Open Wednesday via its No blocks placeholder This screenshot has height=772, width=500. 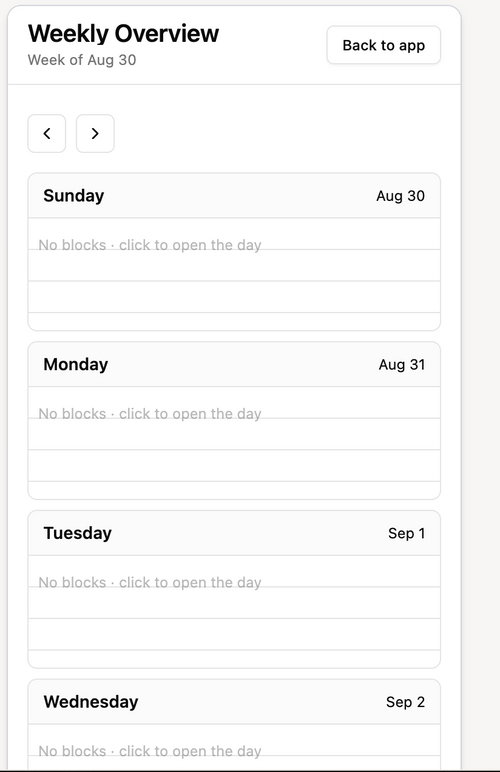(150, 751)
